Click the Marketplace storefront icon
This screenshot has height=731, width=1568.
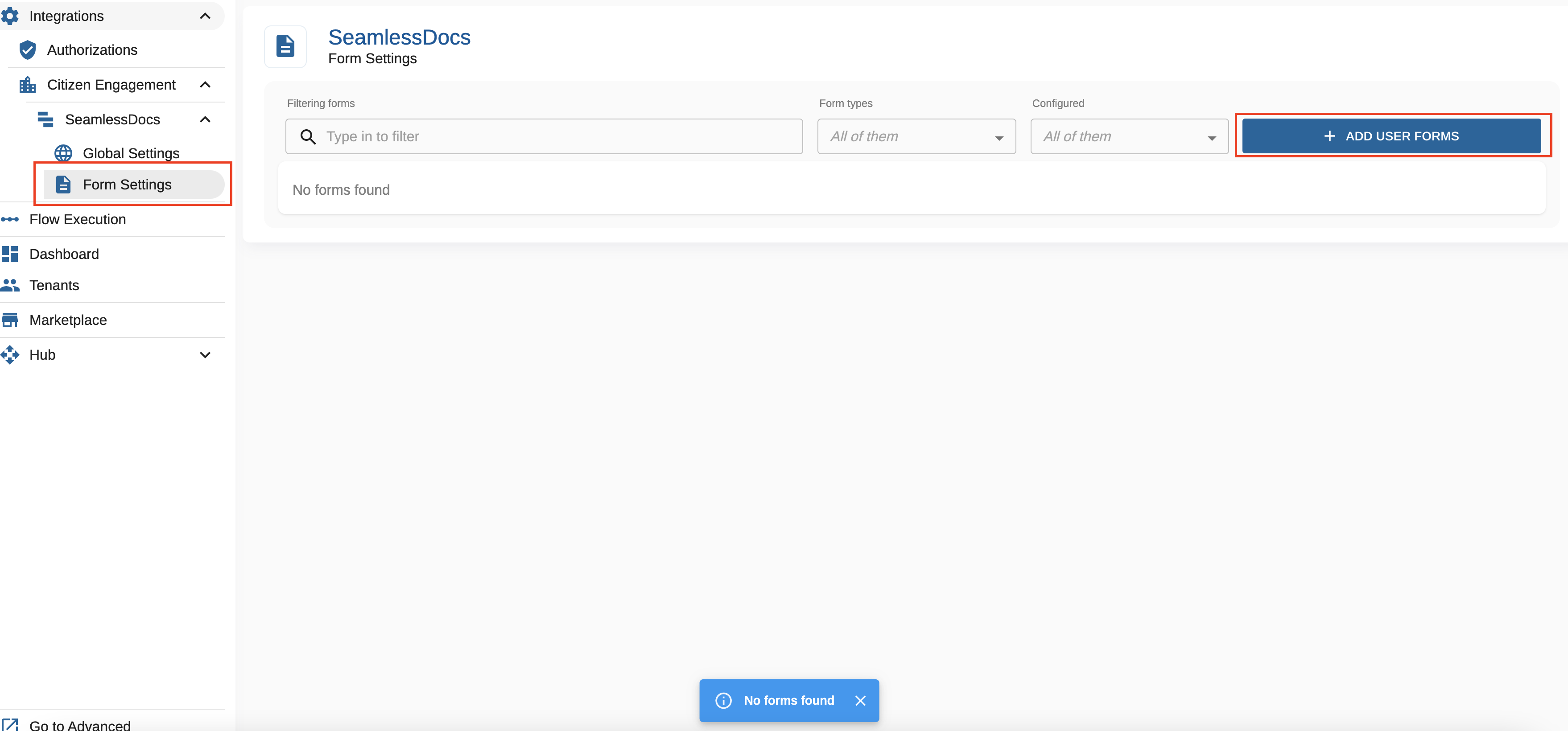(x=10, y=320)
